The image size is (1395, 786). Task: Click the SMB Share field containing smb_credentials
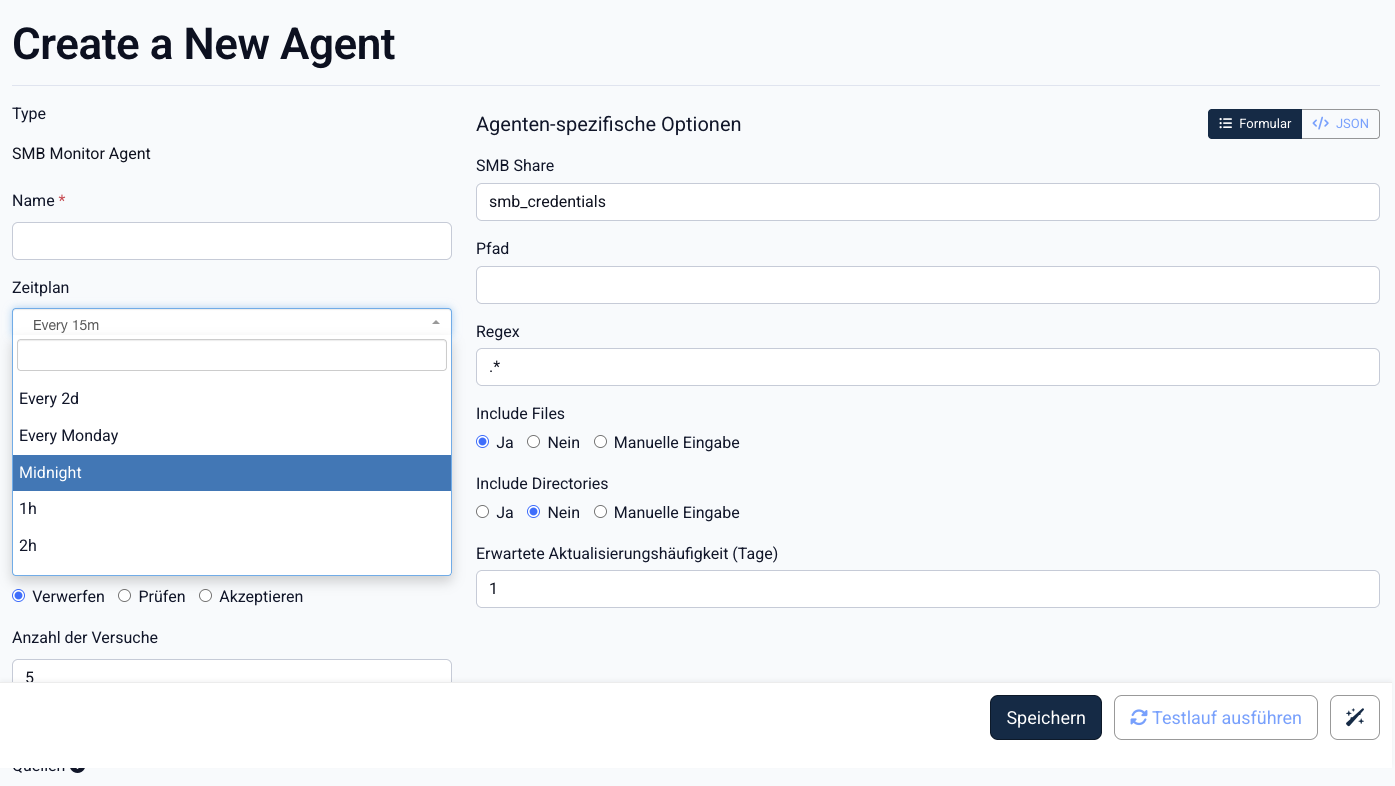point(927,201)
